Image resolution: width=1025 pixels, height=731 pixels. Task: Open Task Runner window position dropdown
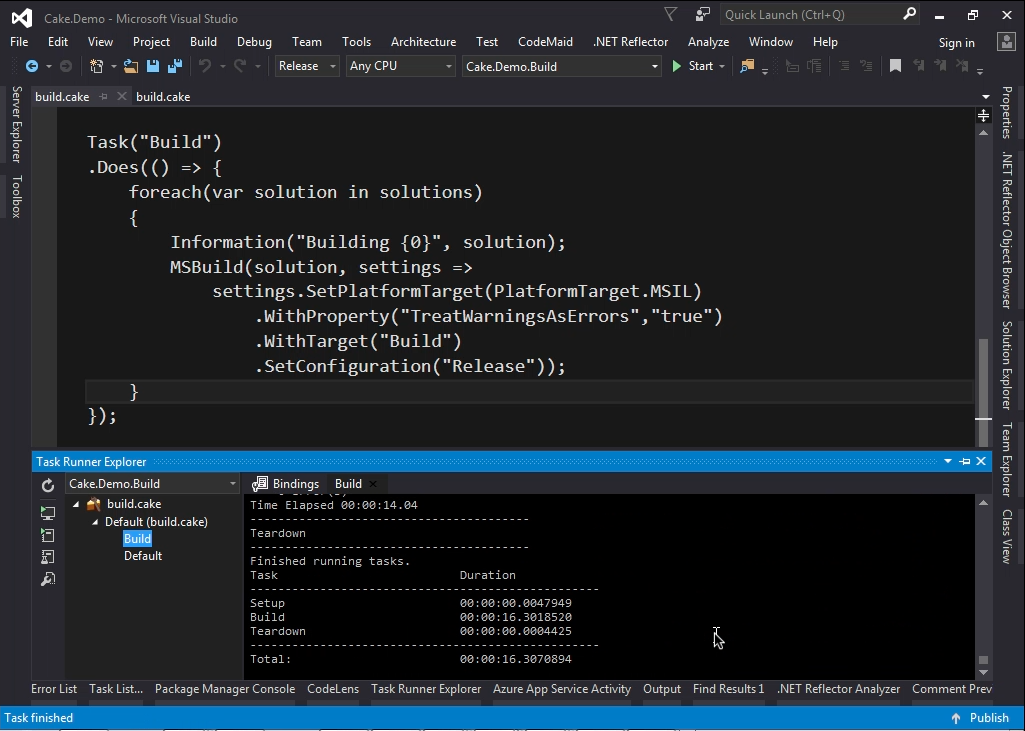click(948, 462)
